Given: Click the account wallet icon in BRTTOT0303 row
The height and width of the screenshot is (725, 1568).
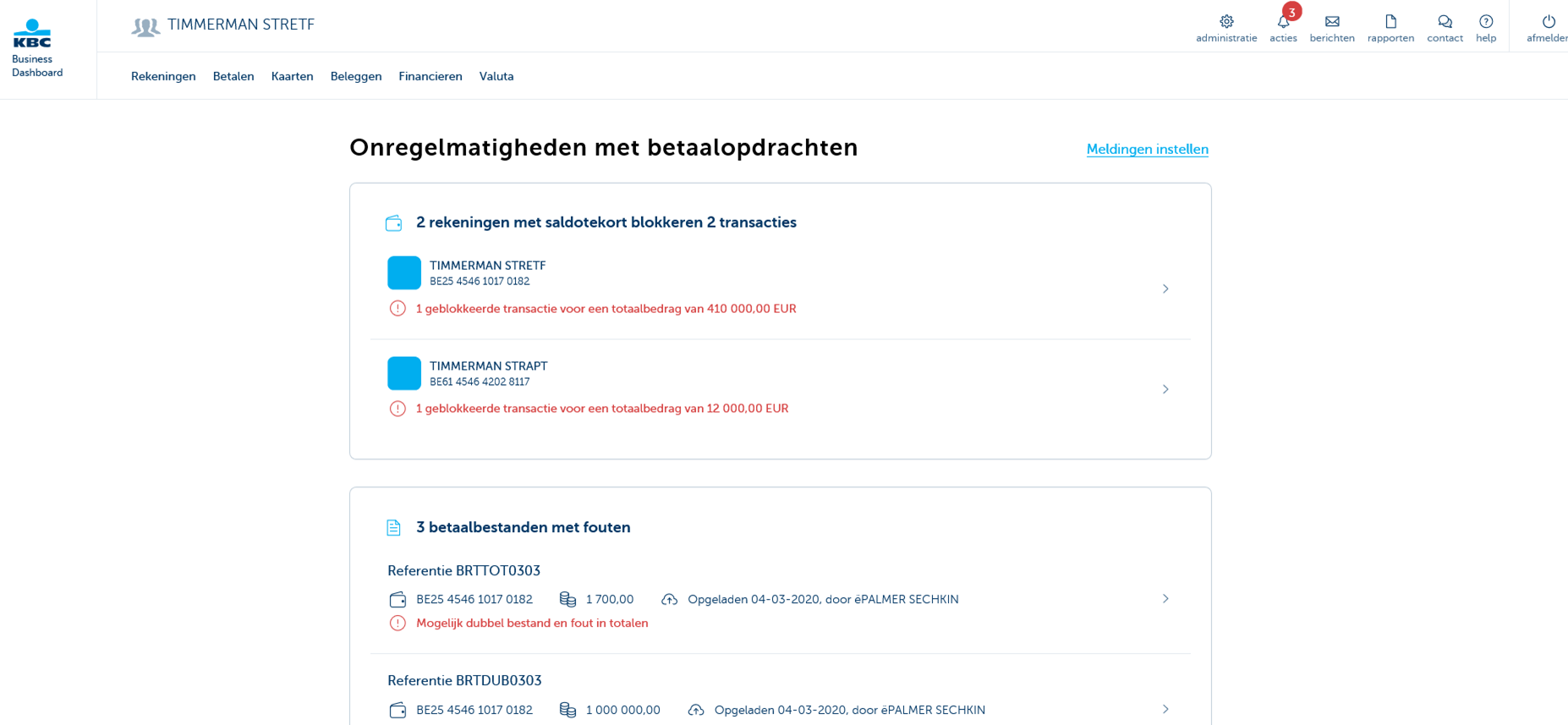Looking at the screenshot, I should click(x=397, y=600).
